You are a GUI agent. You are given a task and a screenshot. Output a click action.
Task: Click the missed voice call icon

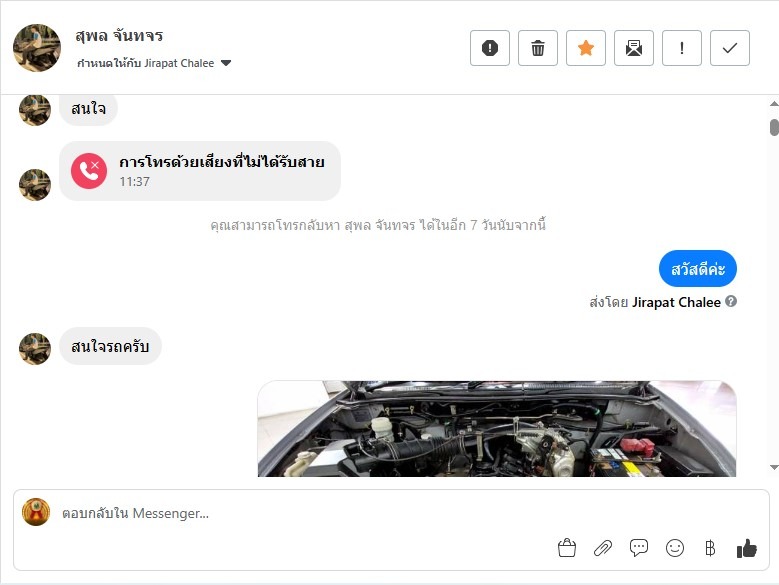89,171
